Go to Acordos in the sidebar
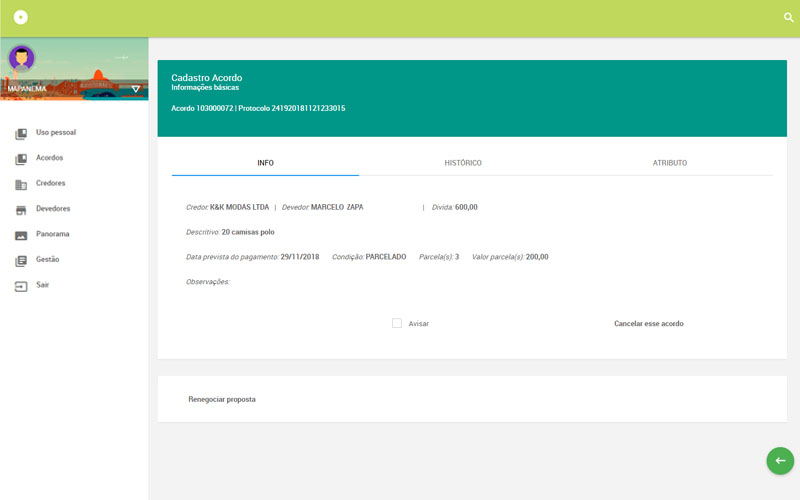 49,158
